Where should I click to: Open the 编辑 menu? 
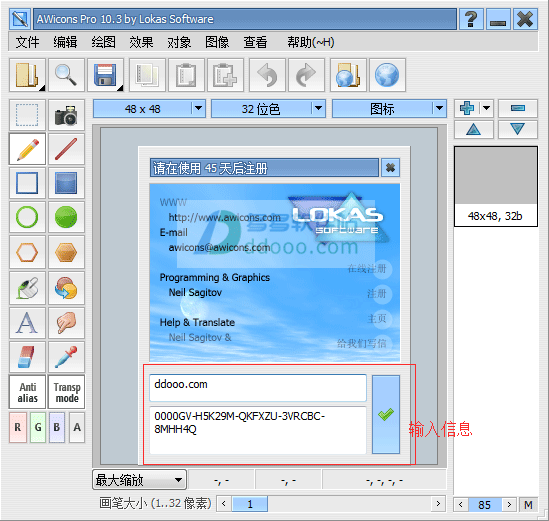pos(65,42)
